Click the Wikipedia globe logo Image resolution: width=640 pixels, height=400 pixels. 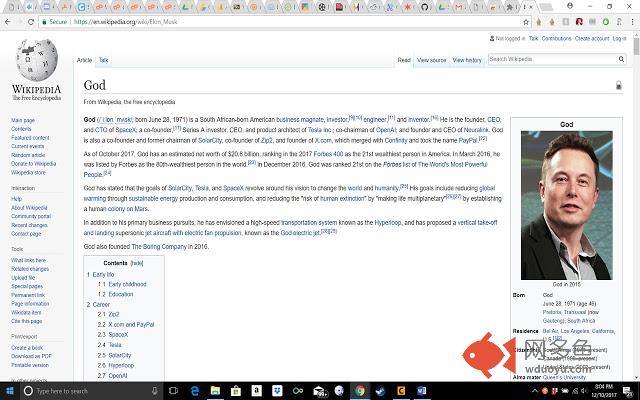tap(37, 60)
